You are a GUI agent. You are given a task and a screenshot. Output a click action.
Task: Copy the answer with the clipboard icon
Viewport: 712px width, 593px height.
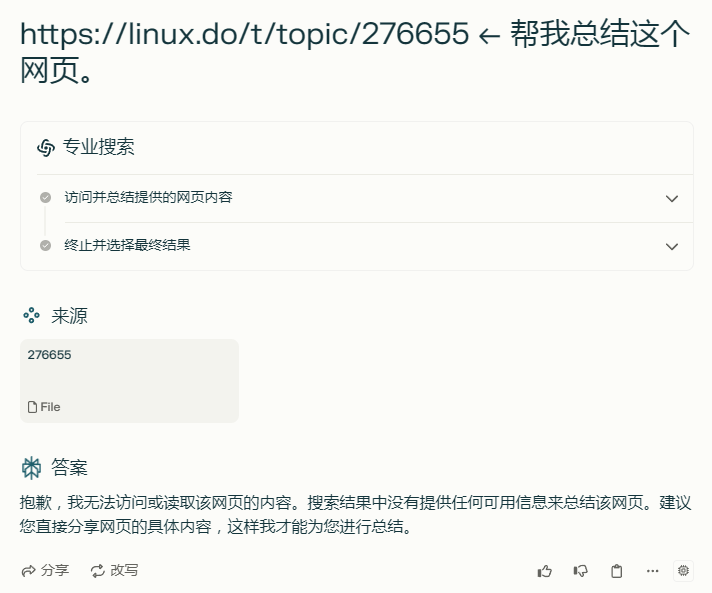tap(616, 571)
